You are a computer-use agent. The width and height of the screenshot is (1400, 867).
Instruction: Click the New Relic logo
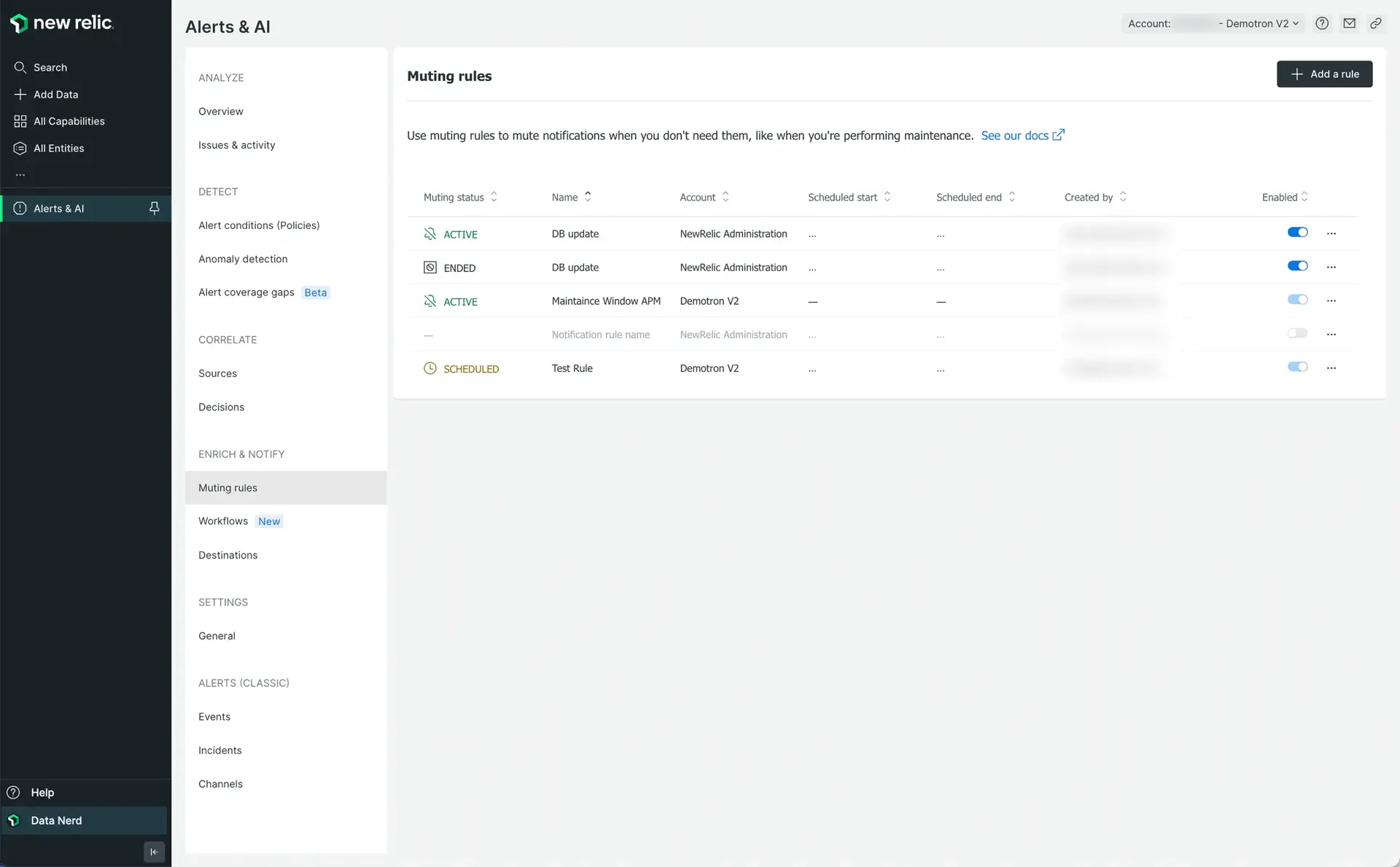click(62, 23)
